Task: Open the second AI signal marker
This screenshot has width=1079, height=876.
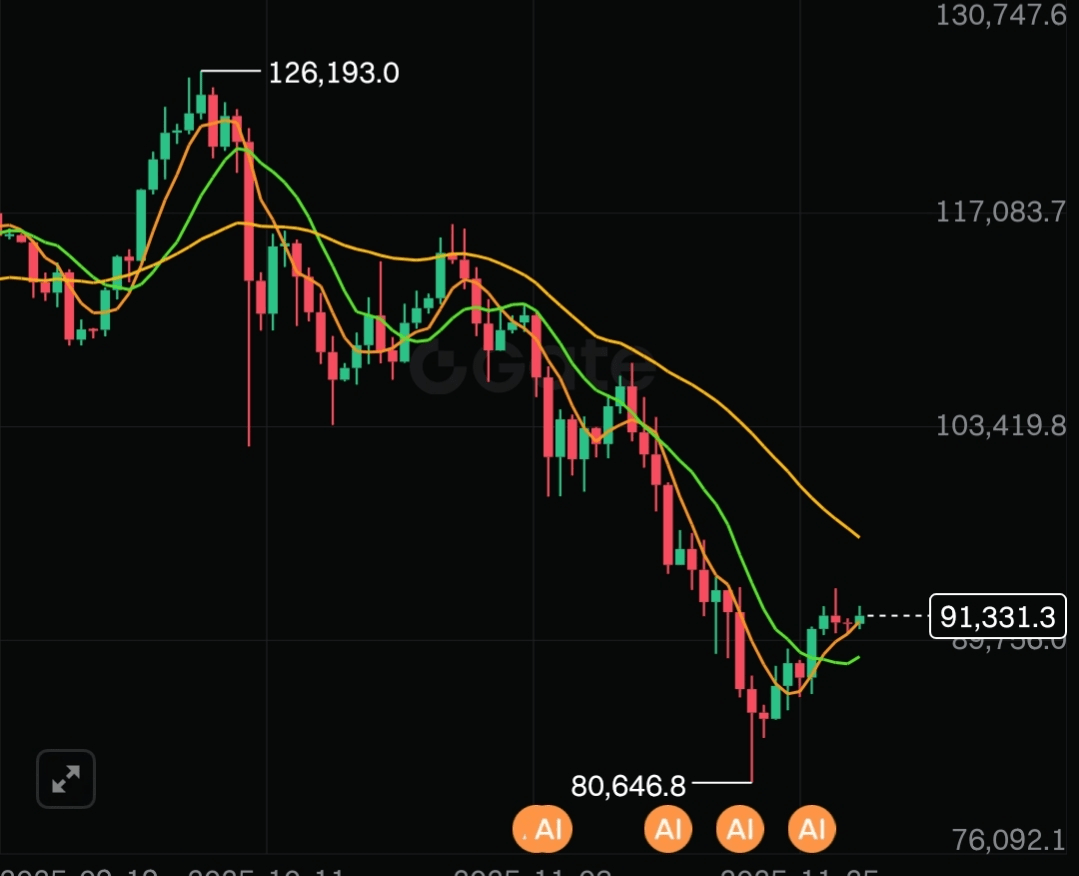Action: [667, 829]
